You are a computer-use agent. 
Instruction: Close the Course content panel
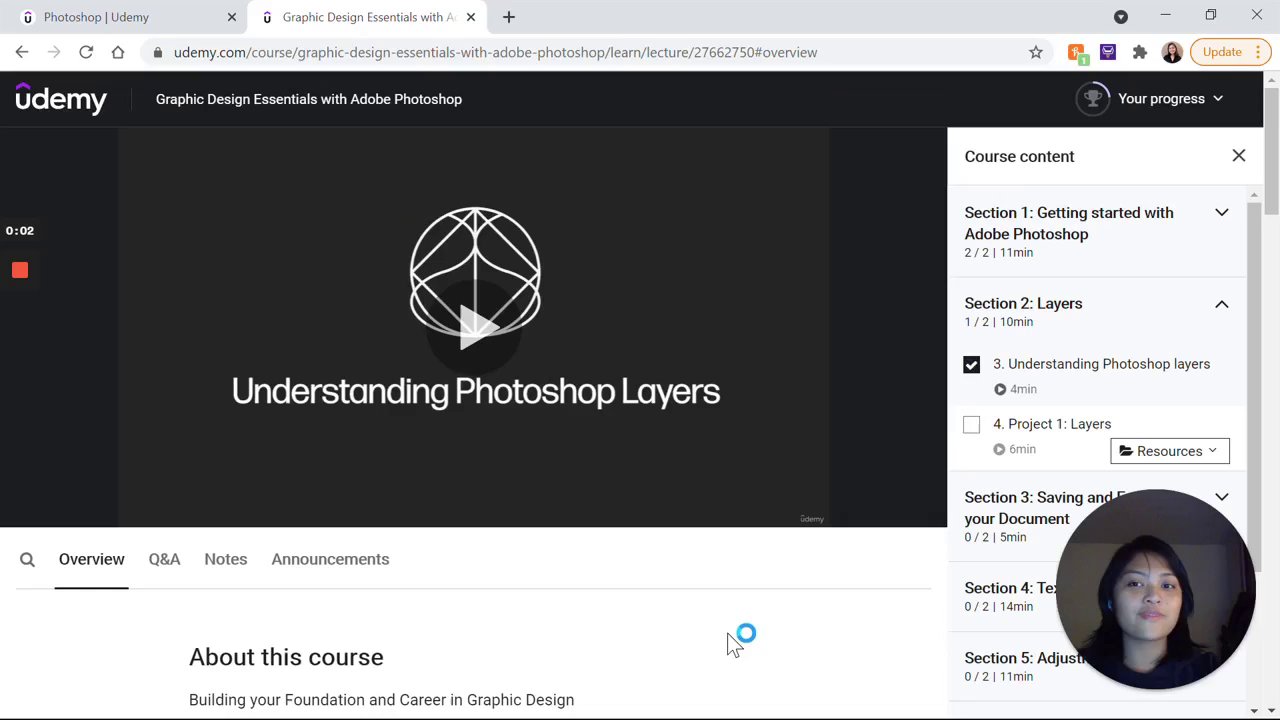click(1238, 156)
